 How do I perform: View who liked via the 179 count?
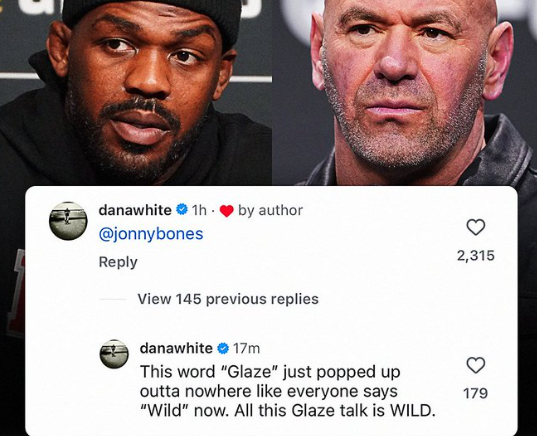pos(475,394)
